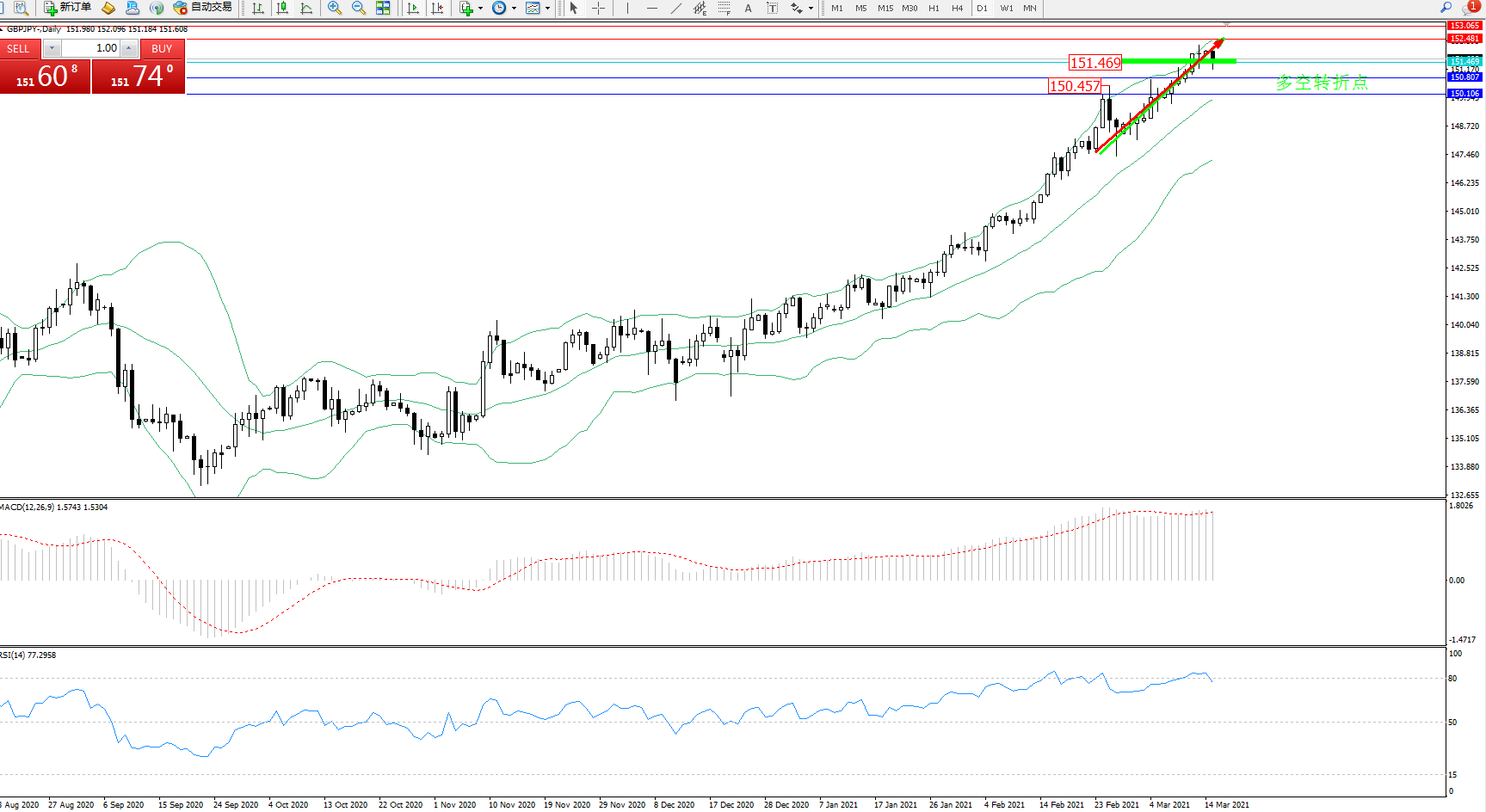Viewport: 1486px width, 812px height.
Task: Switch to the W1 timeframe
Action: click(x=1006, y=8)
